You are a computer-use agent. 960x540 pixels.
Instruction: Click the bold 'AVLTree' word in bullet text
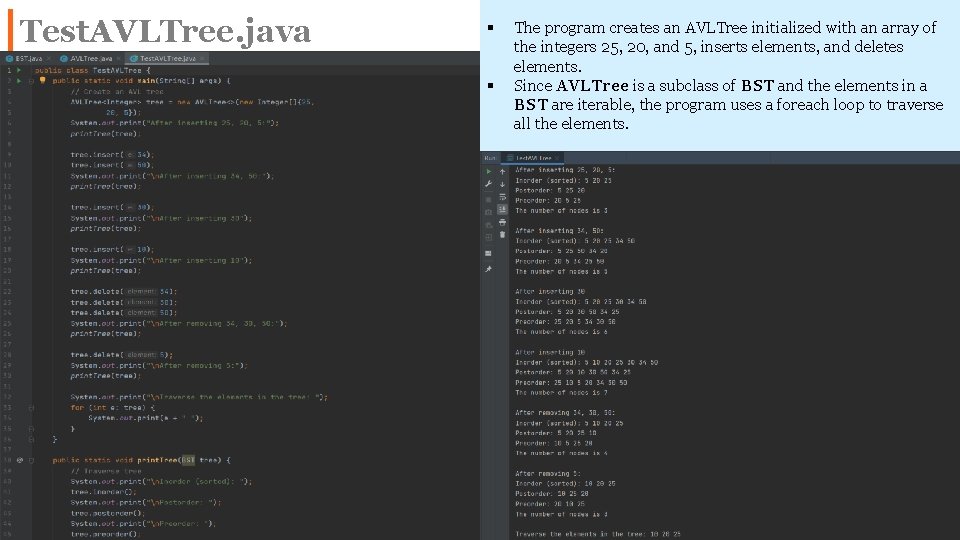(x=592, y=86)
